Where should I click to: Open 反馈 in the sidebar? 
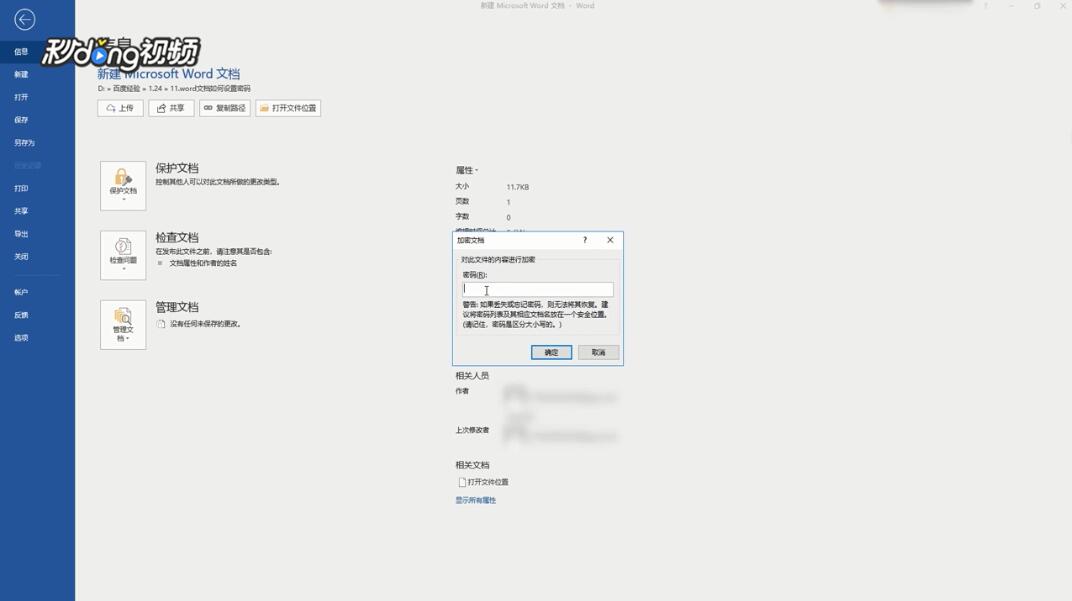click(21, 315)
